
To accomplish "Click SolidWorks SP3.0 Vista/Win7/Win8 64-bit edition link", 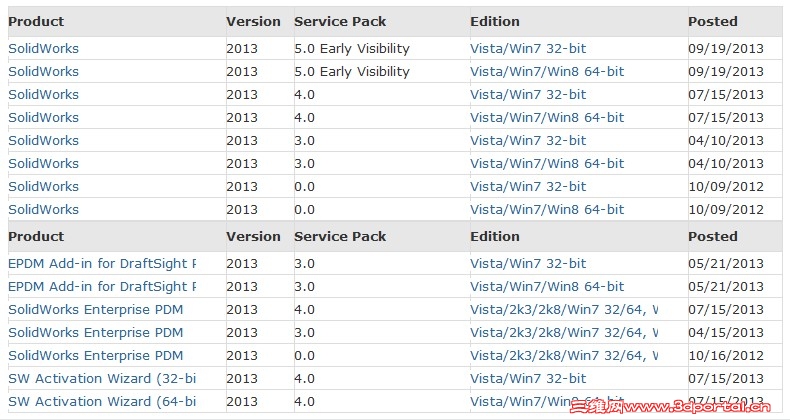I will [546, 164].
